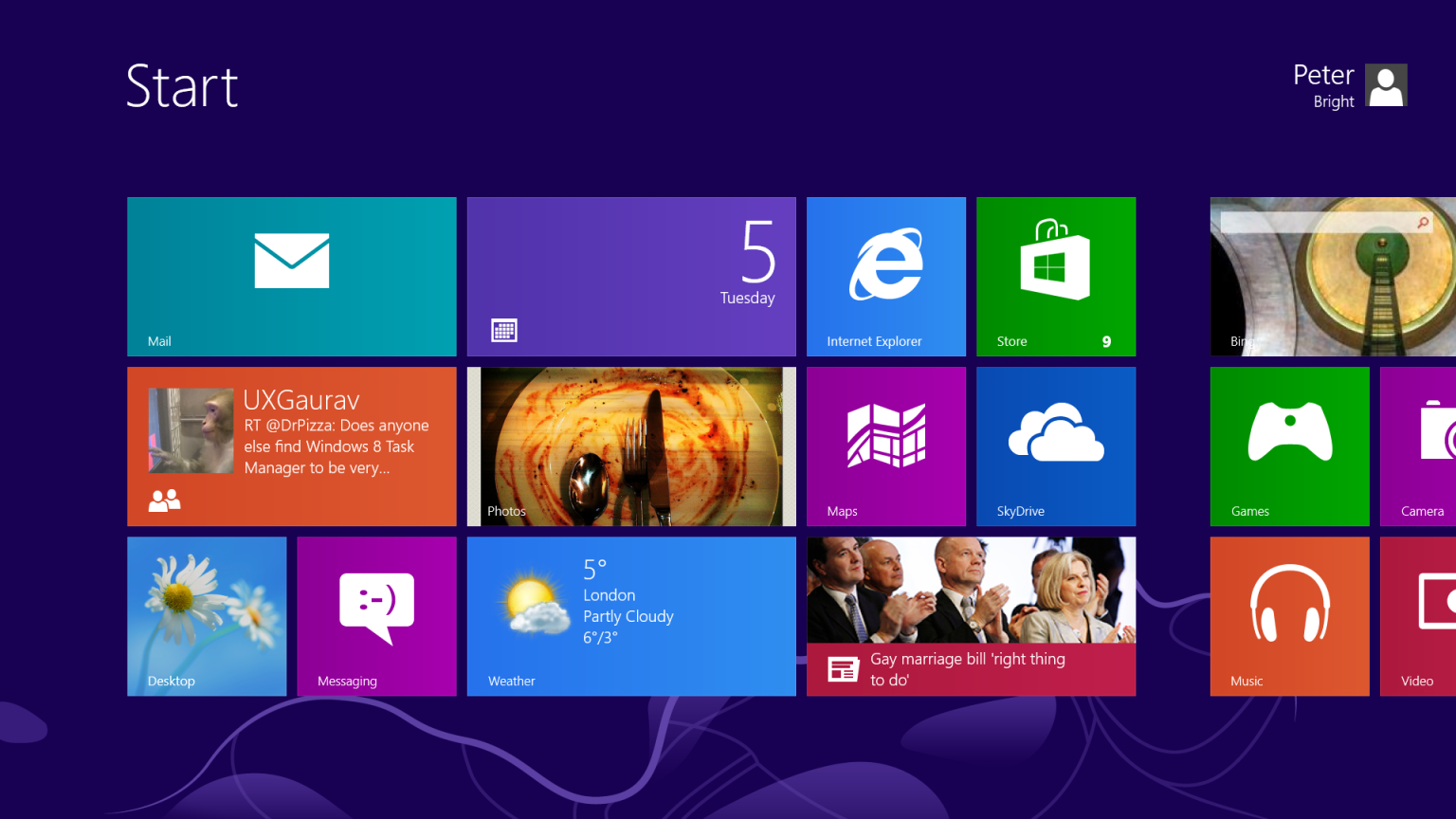Click Peter Bright's account picture

click(1385, 84)
